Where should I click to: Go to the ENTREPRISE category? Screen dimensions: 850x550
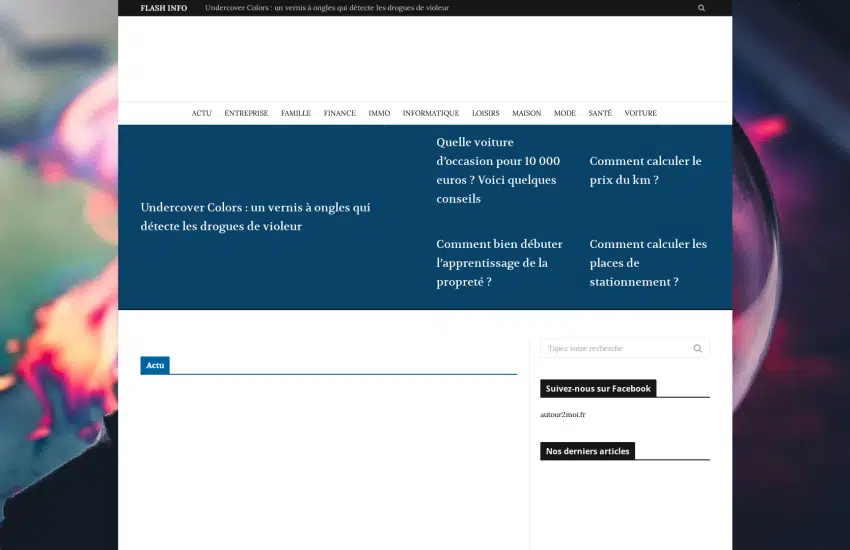point(246,114)
